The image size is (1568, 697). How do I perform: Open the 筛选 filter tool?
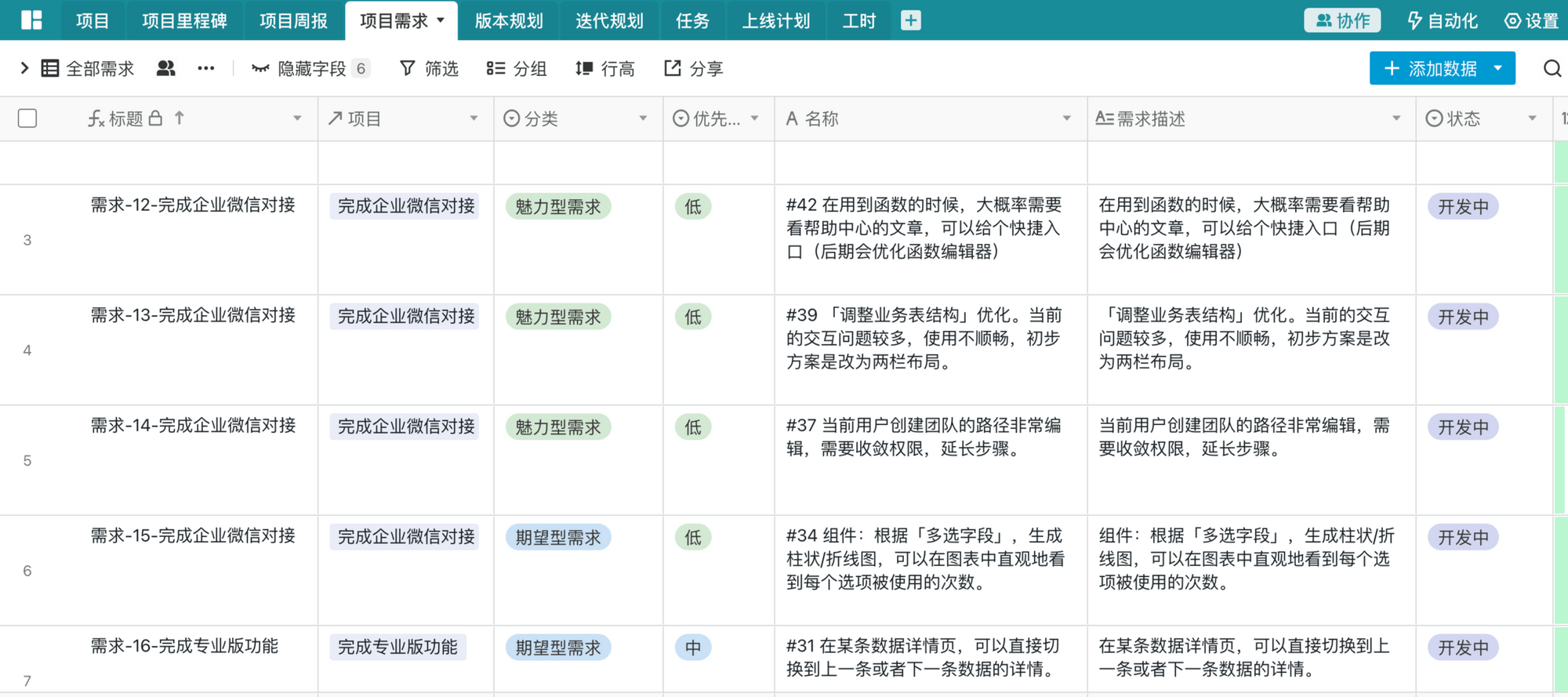429,69
